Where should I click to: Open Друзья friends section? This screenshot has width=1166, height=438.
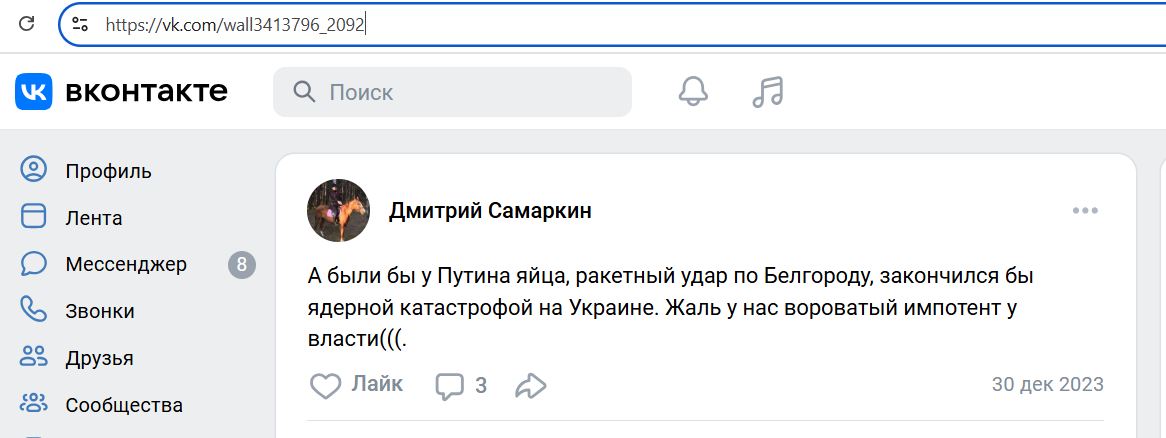99,358
